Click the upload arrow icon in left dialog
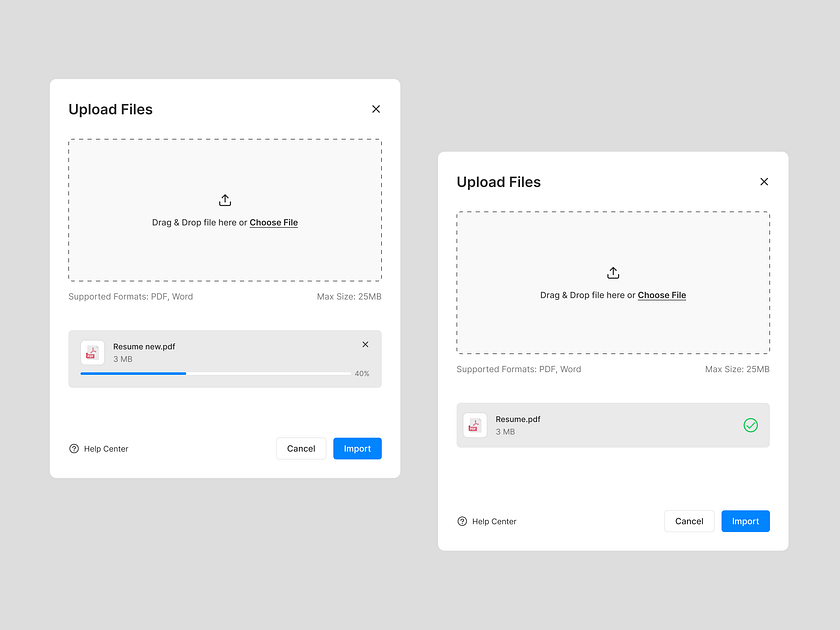840x630 pixels. click(225, 200)
